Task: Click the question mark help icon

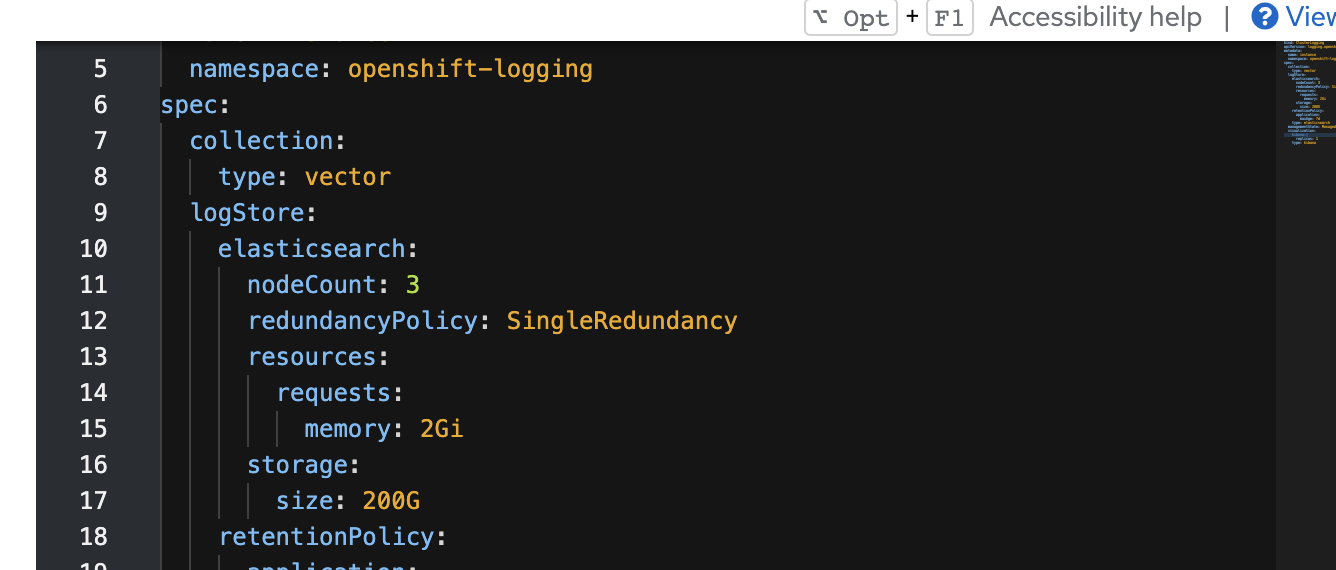Action: [x=1265, y=17]
